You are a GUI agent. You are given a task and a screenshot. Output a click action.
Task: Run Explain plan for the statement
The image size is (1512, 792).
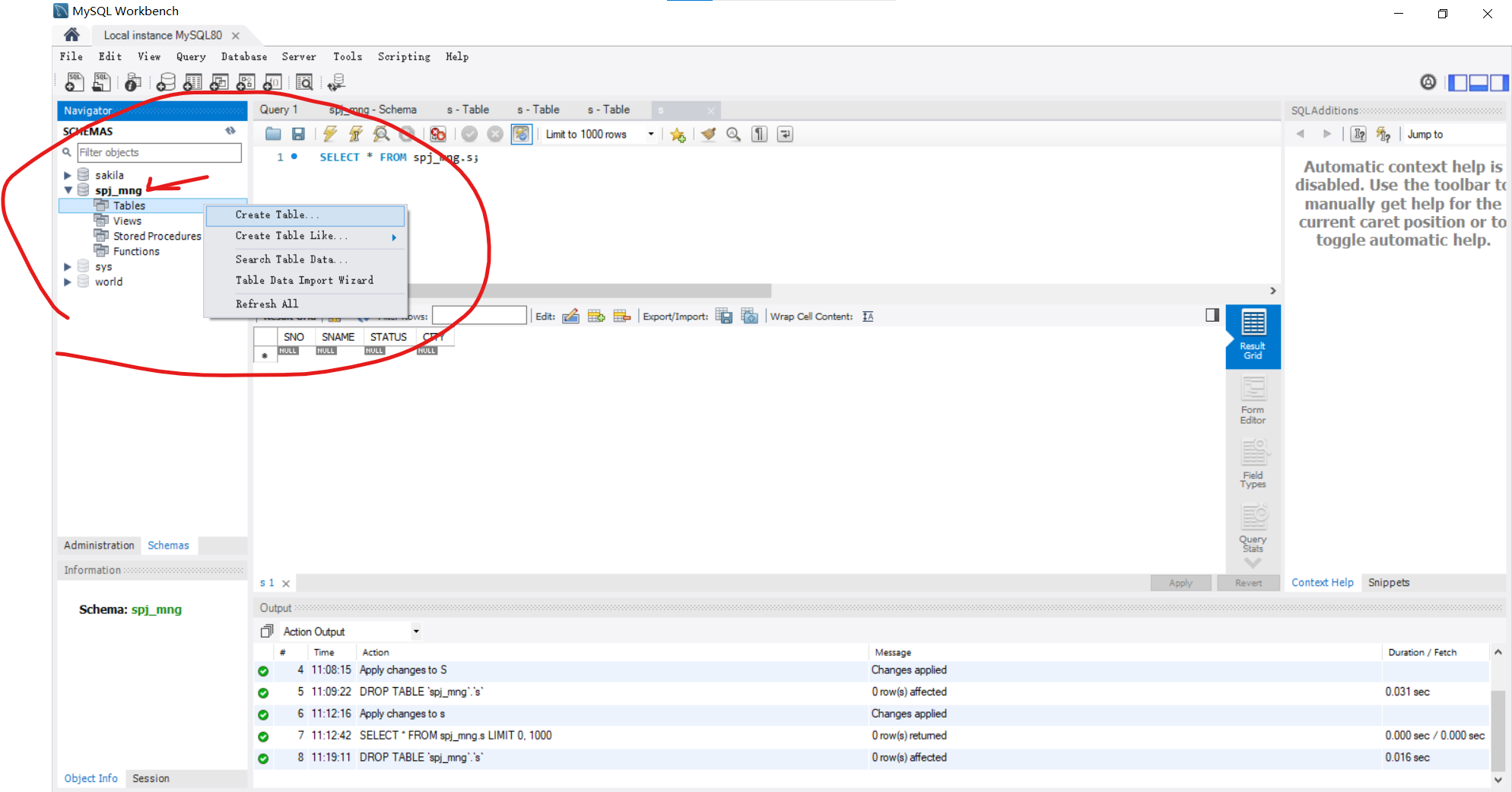point(381,134)
